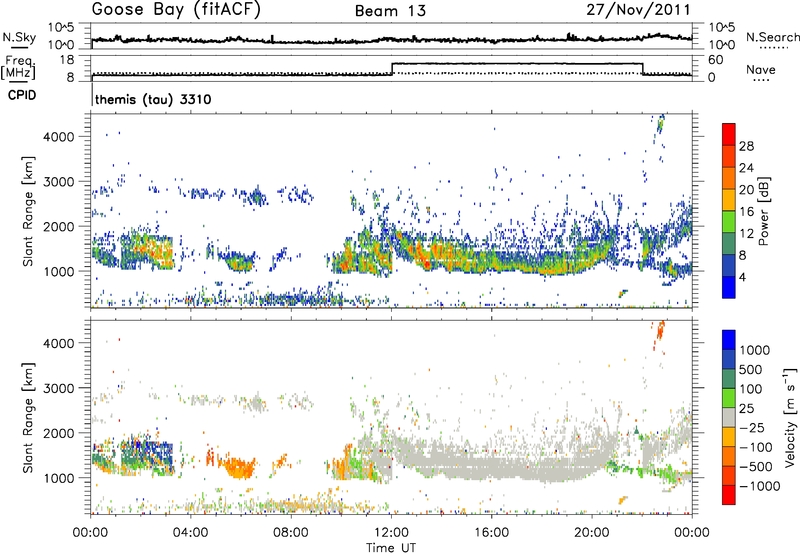Click the 'Beam 13' label
The height and width of the screenshot is (554, 800).
(x=390, y=11)
